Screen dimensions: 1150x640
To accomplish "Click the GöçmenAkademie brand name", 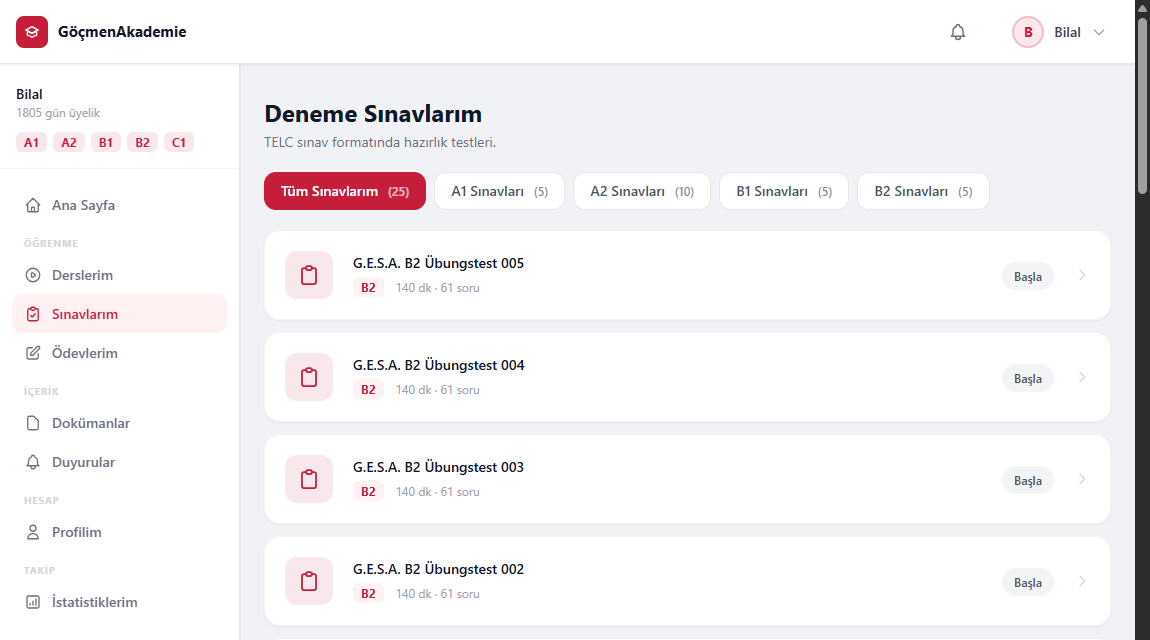I will (x=122, y=32).
